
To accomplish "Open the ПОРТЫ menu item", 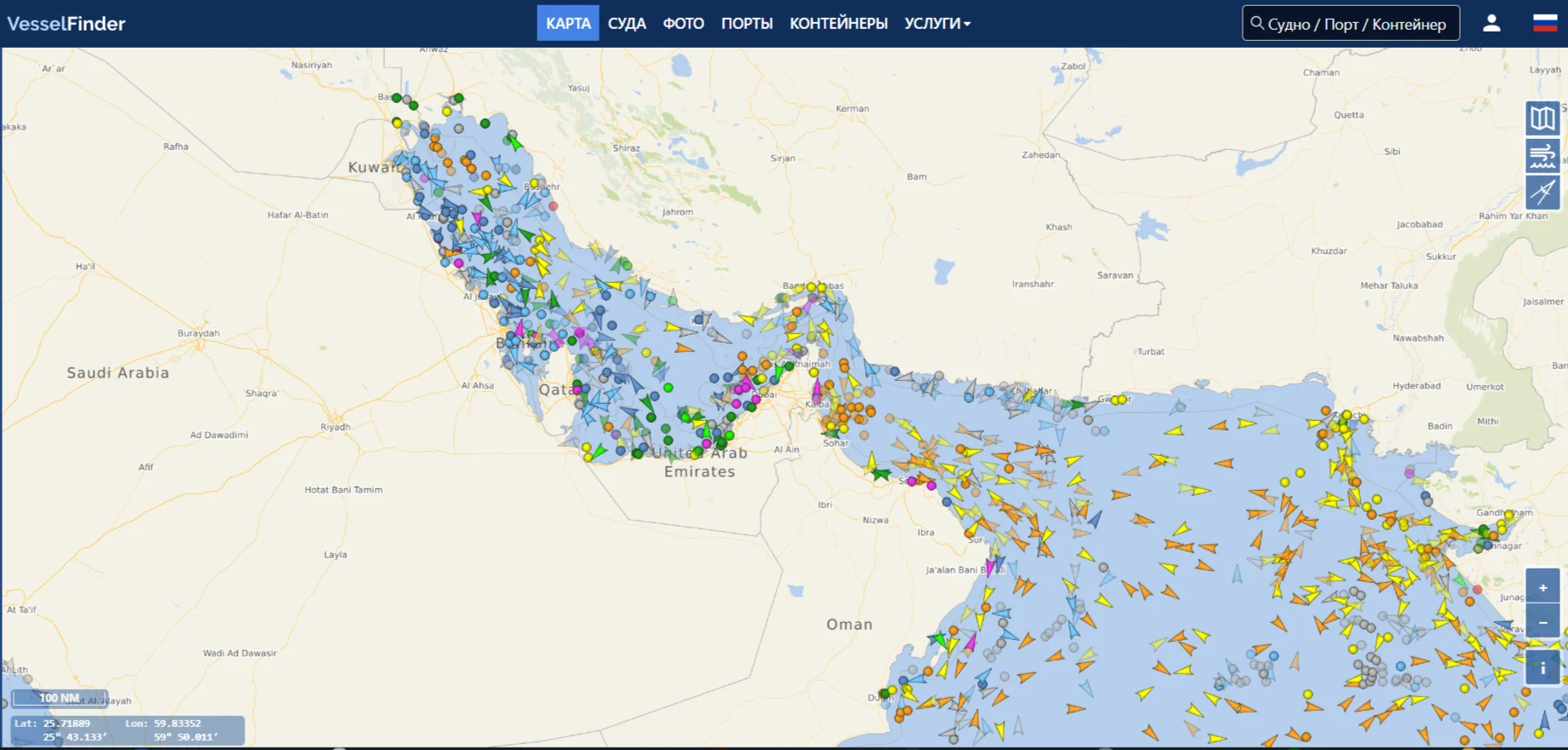I will (747, 23).
